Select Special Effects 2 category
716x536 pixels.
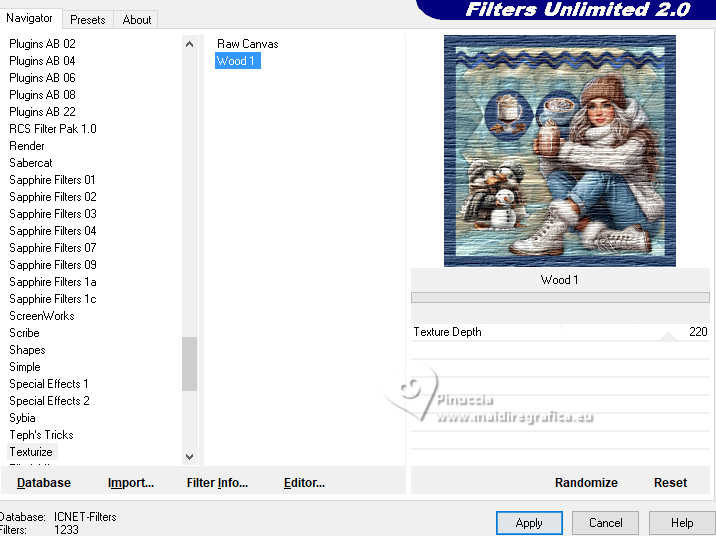(49, 401)
